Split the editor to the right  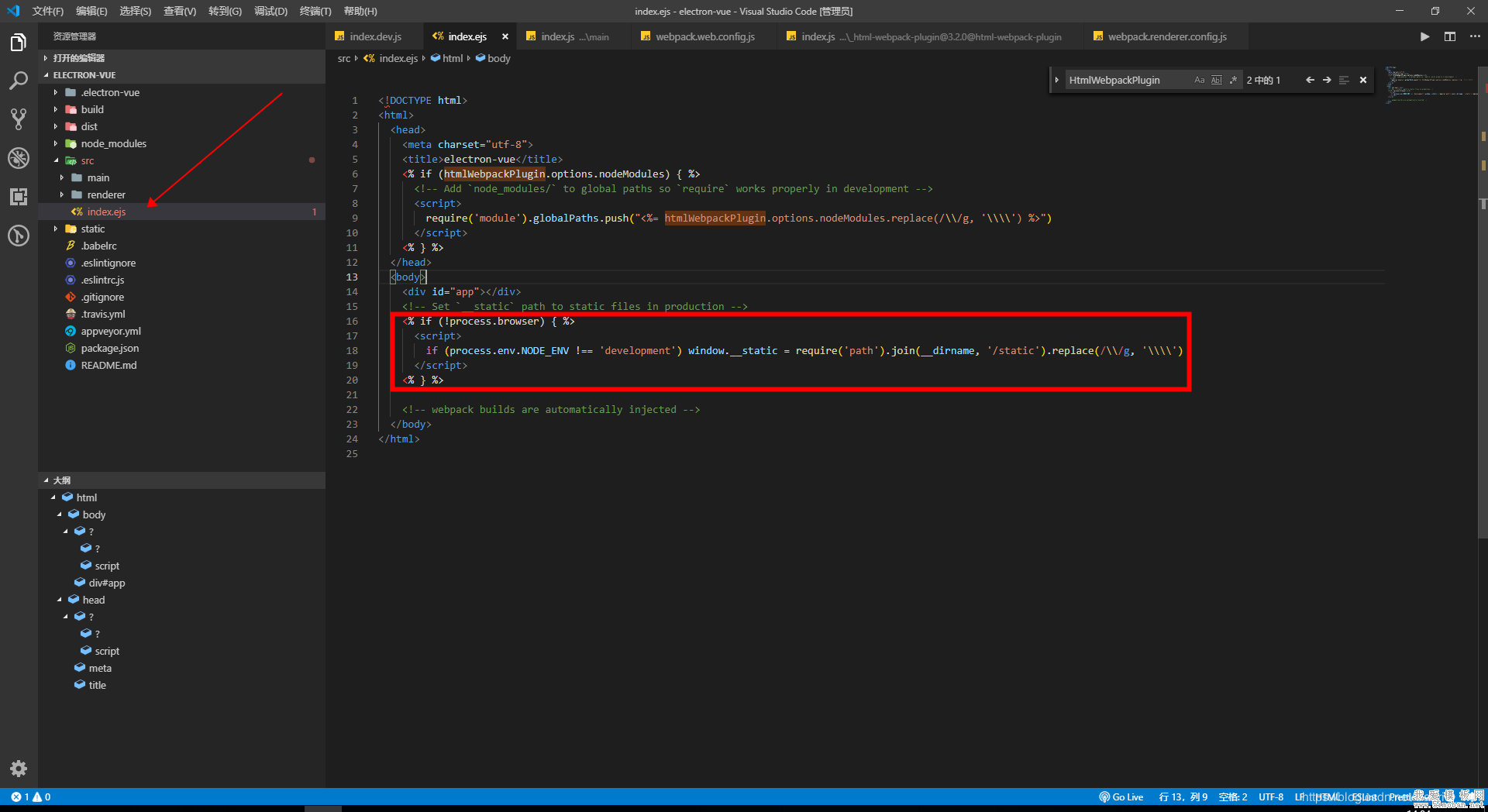(x=1449, y=36)
